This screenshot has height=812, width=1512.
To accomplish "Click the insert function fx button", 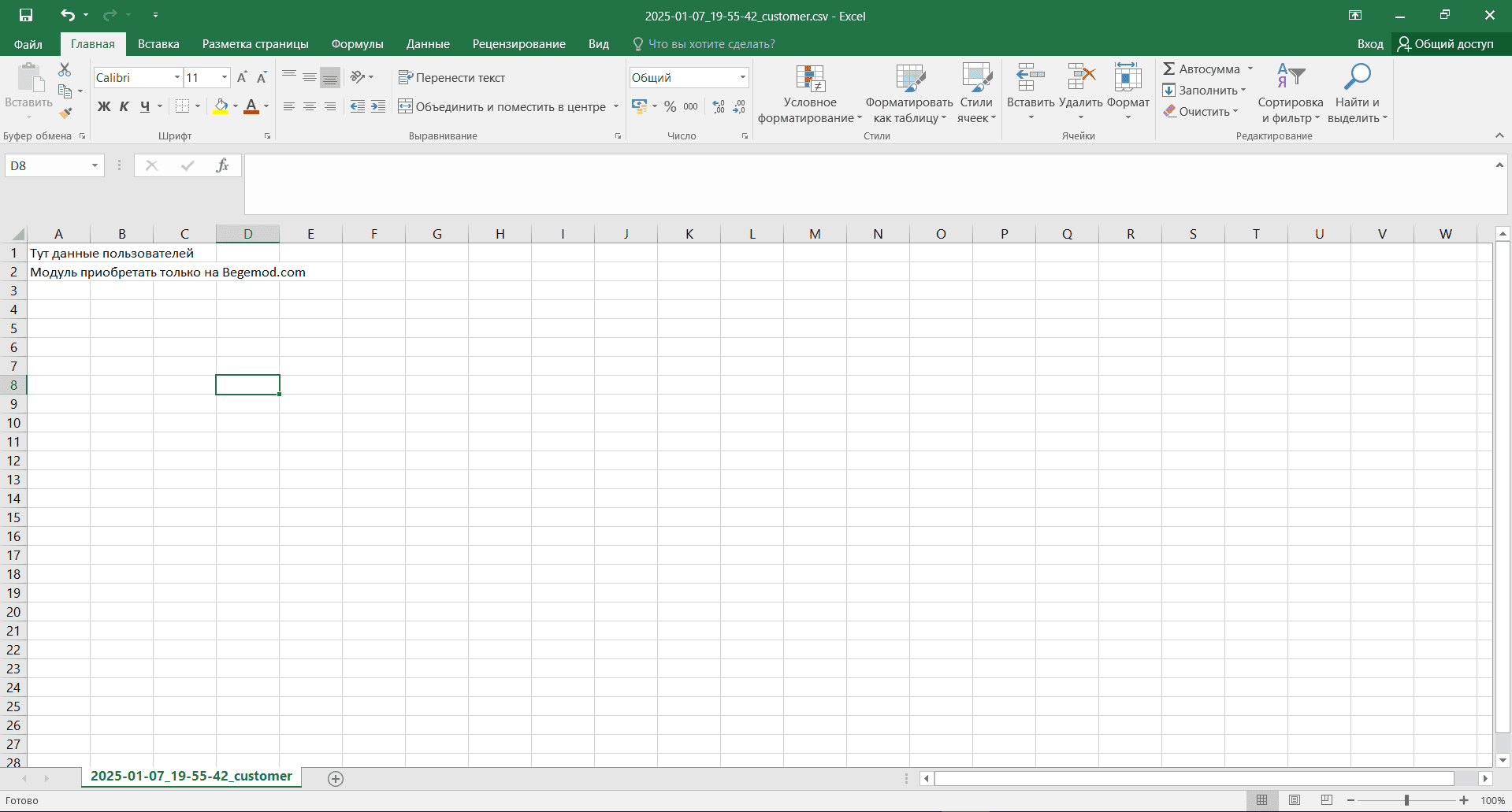I will (x=222, y=165).
